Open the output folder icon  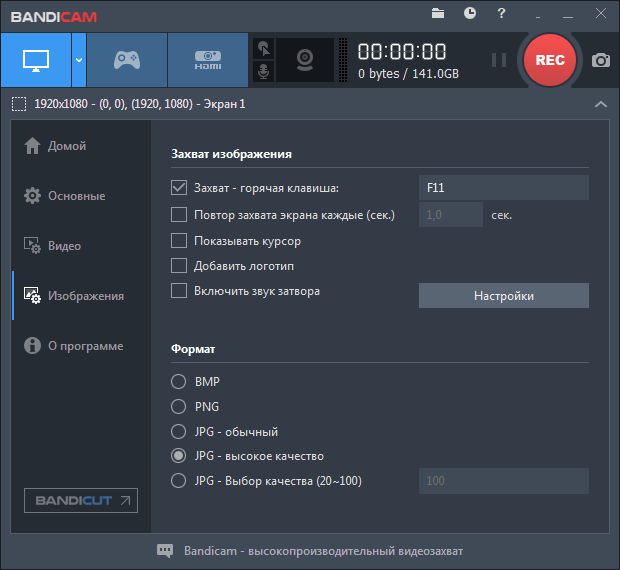(x=438, y=13)
